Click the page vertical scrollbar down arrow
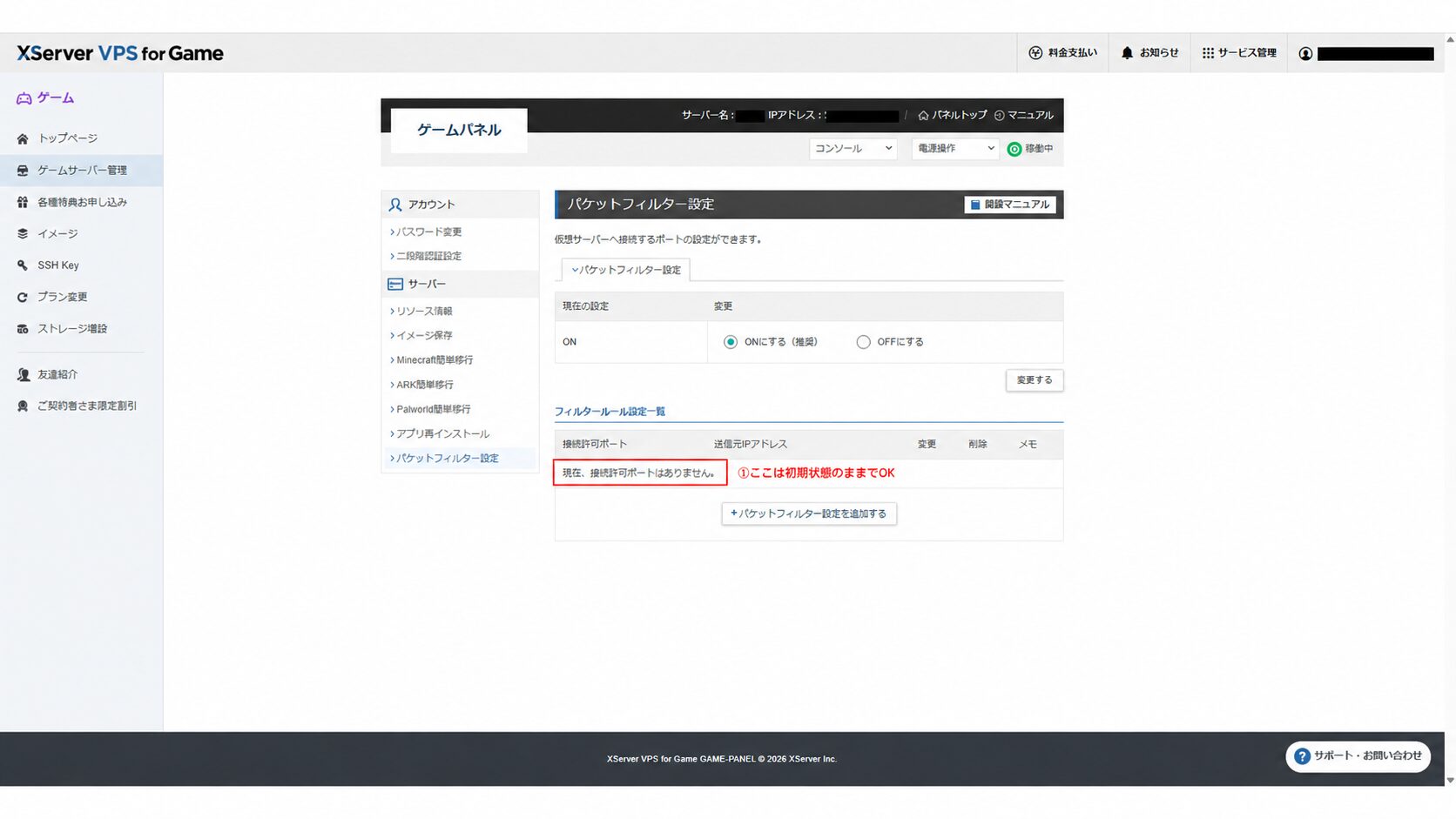The height and width of the screenshot is (819, 1456). [1450, 780]
